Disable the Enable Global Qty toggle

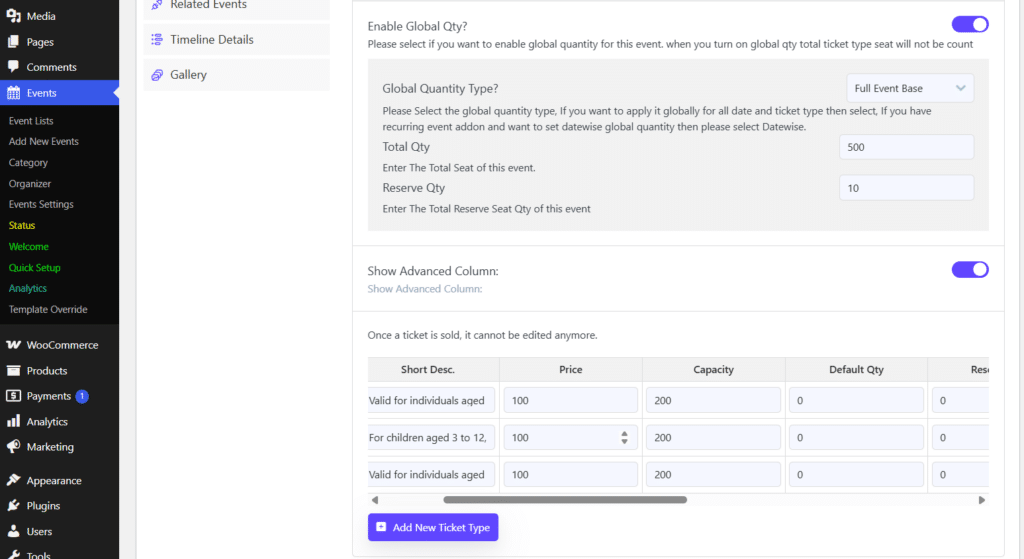969,24
